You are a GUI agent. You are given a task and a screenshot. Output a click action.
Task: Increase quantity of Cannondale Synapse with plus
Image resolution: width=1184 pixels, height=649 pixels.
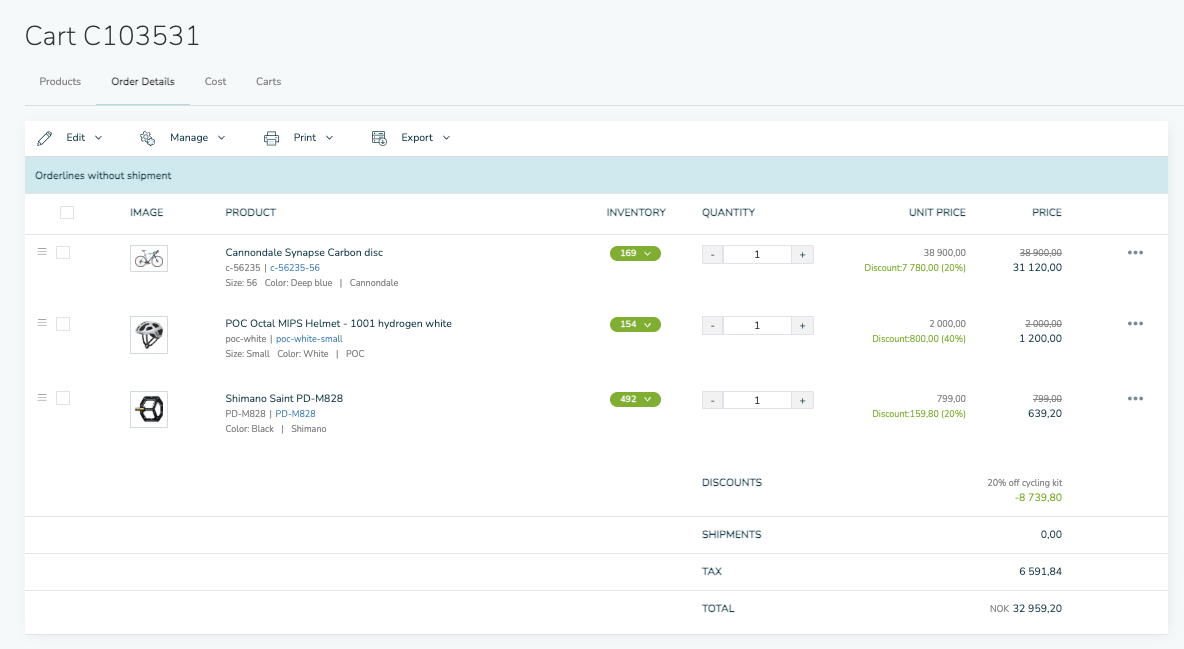click(x=802, y=255)
